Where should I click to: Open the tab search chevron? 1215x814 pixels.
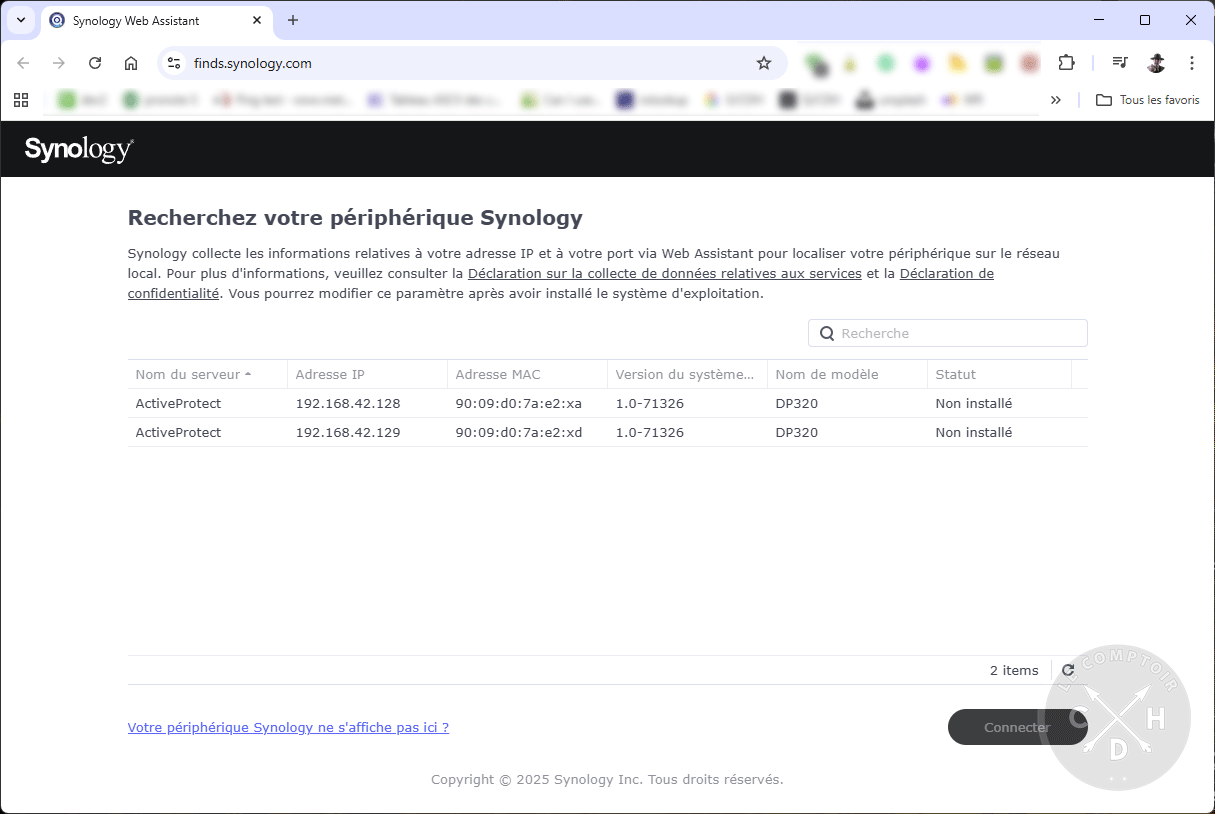click(20, 20)
